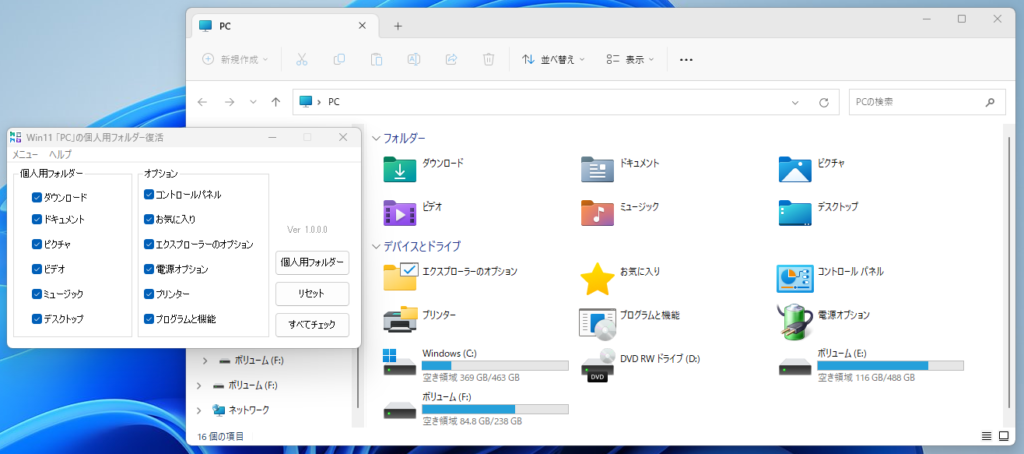Open the メニュー menu

pos(25,155)
